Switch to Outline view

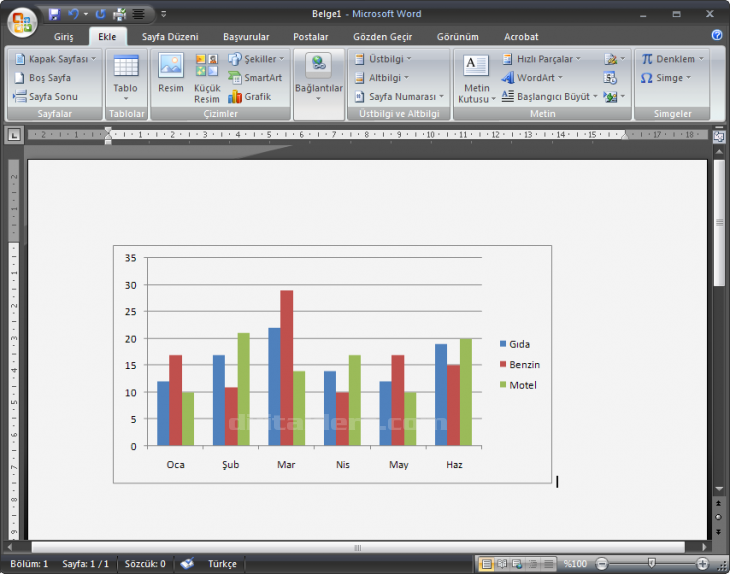point(533,564)
